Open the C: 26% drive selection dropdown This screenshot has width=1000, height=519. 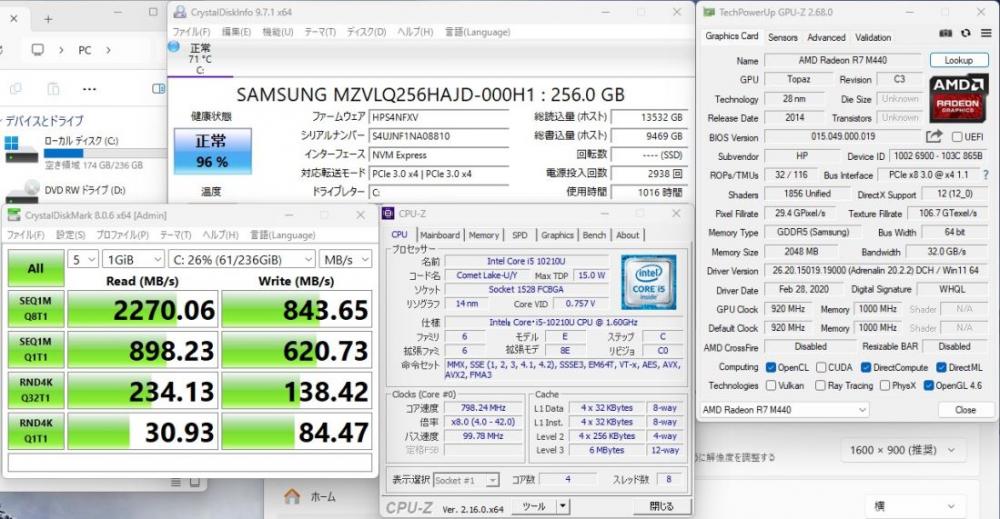(242, 260)
